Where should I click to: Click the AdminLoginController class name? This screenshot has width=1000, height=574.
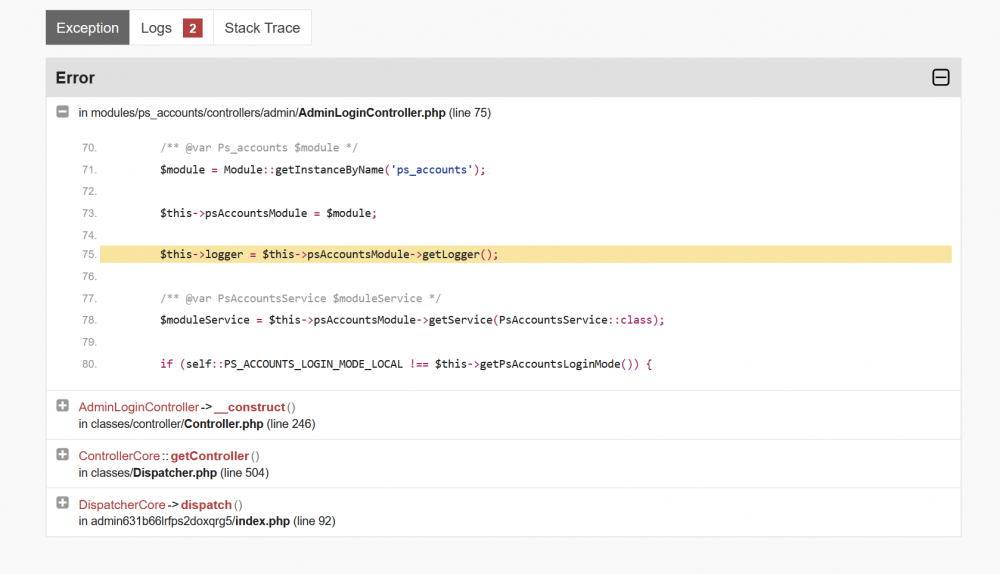tap(138, 407)
